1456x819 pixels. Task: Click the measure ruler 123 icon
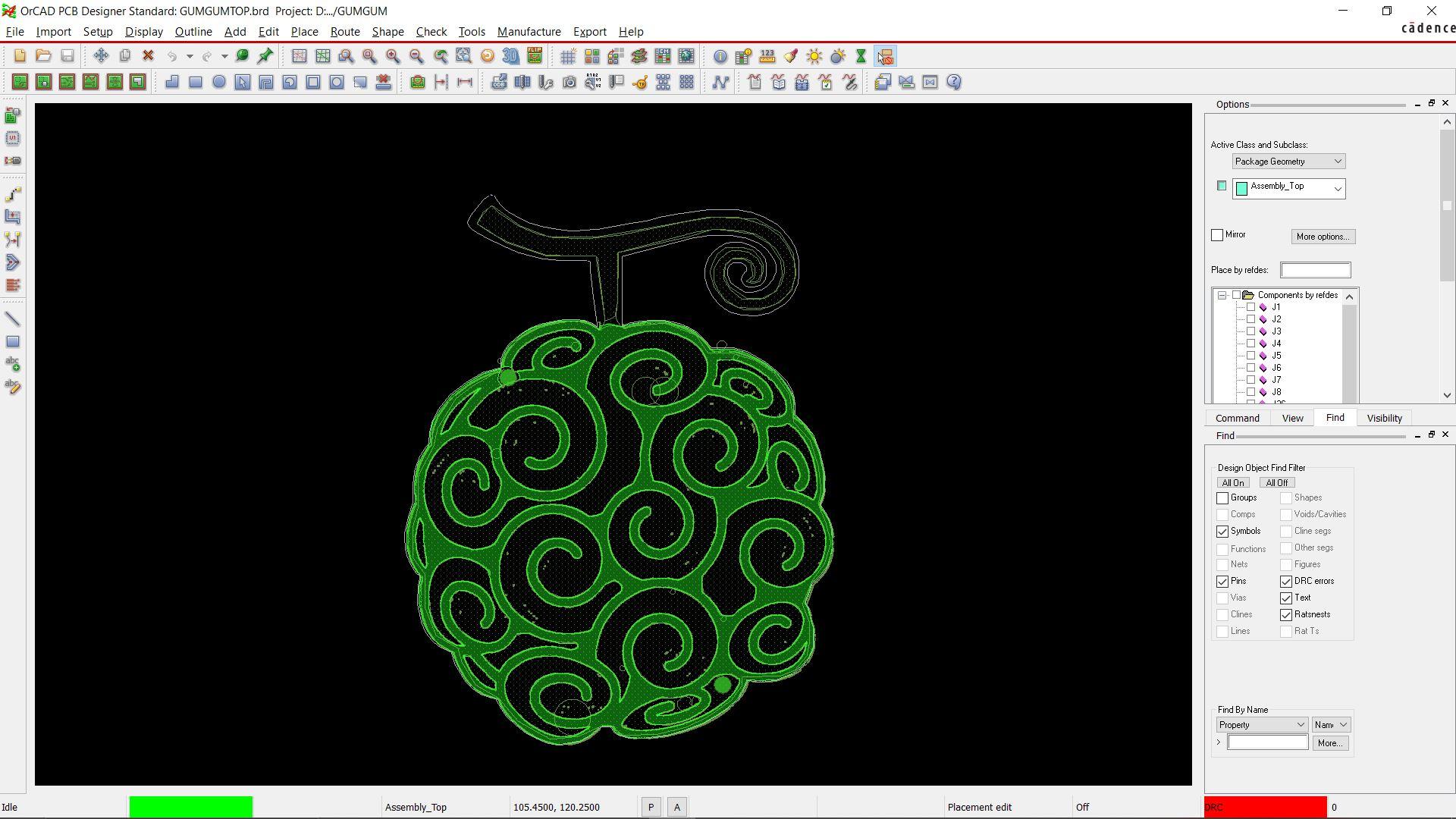coord(767,56)
